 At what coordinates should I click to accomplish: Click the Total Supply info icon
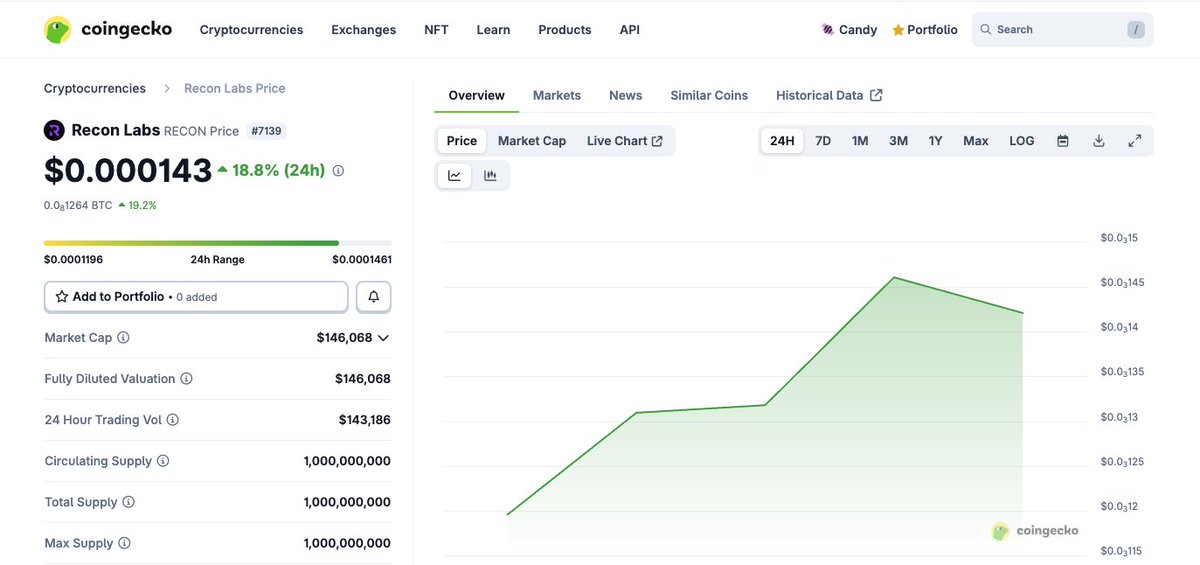pos(128,502)
